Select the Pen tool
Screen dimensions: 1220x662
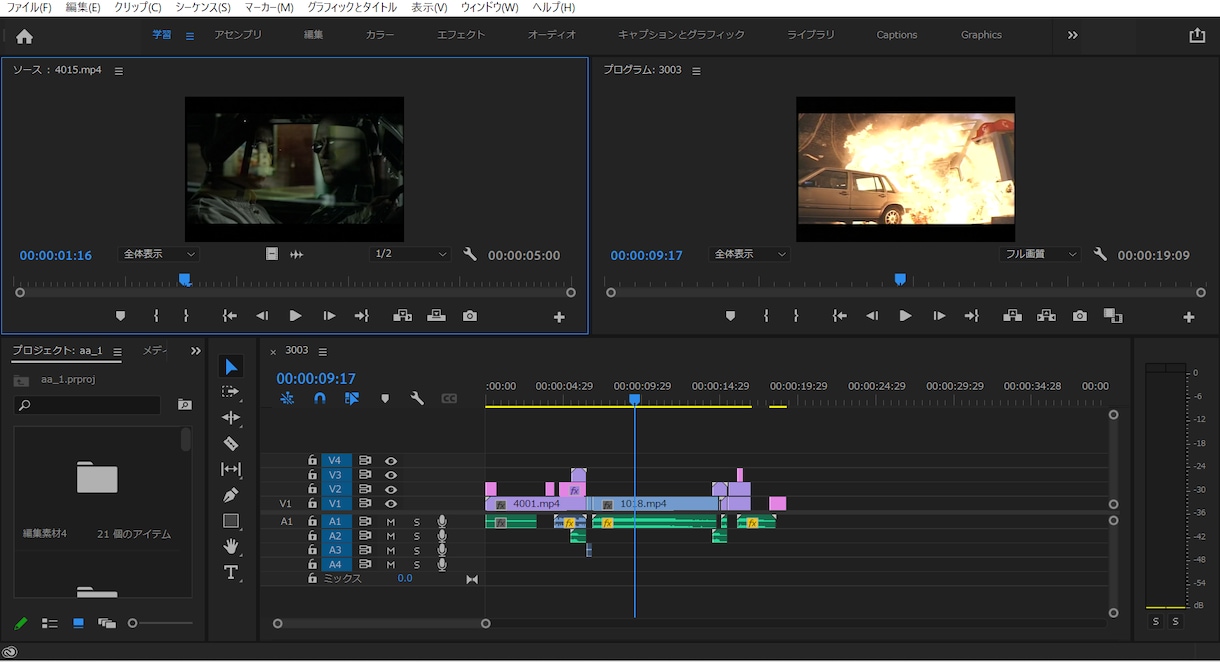(x=231, y=495)
